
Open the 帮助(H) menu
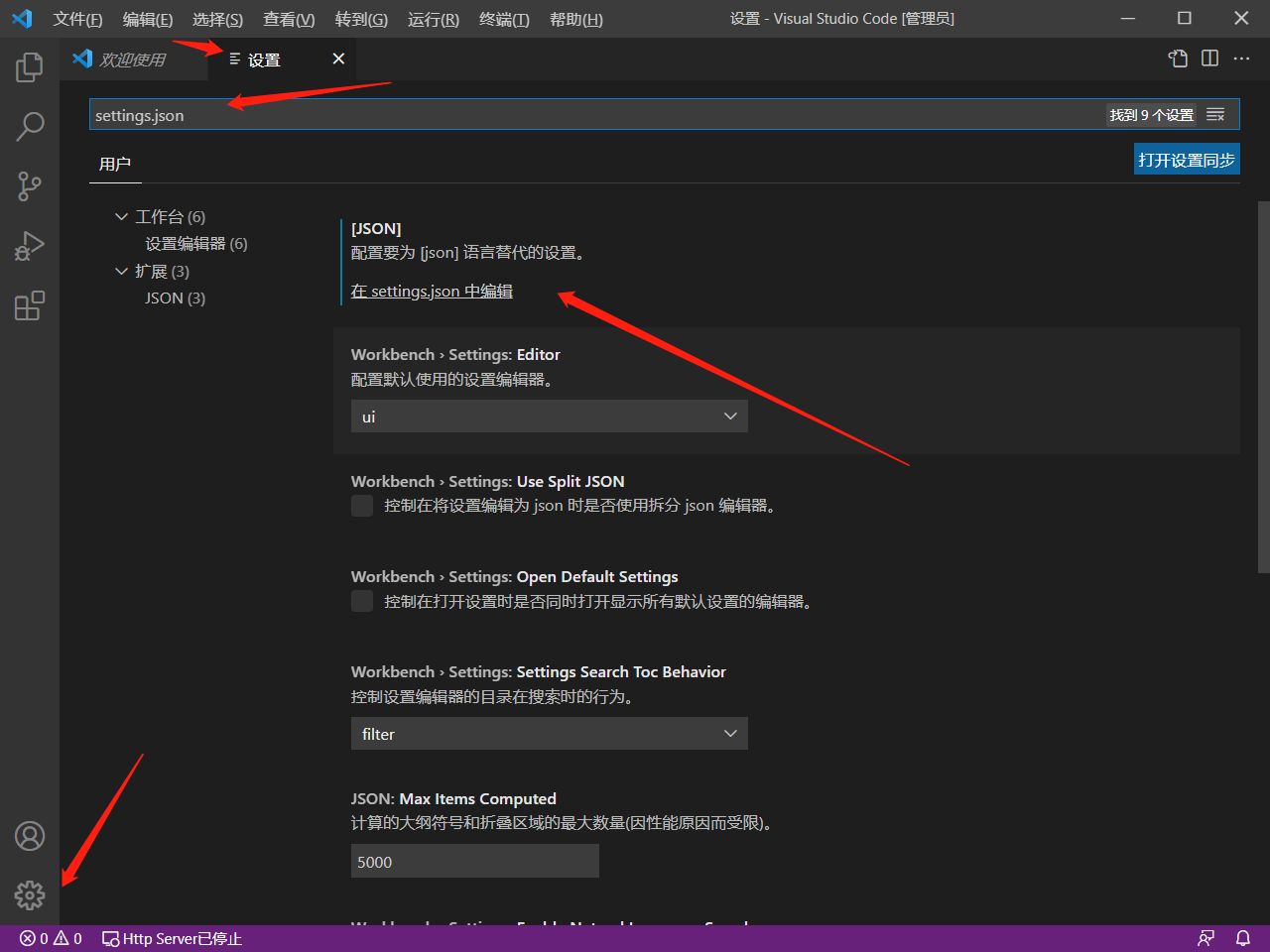[576, 20]
